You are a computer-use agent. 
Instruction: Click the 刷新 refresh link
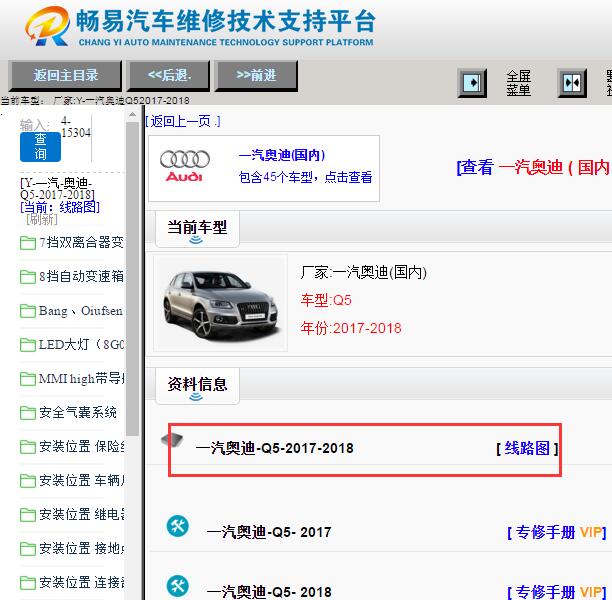tap(42, 219)
